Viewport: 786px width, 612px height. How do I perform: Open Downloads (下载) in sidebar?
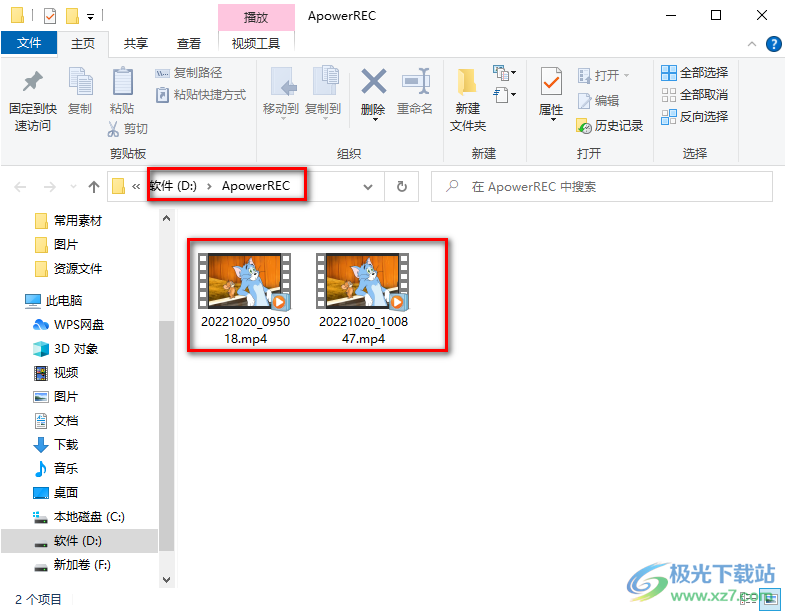tap(56, 445)
